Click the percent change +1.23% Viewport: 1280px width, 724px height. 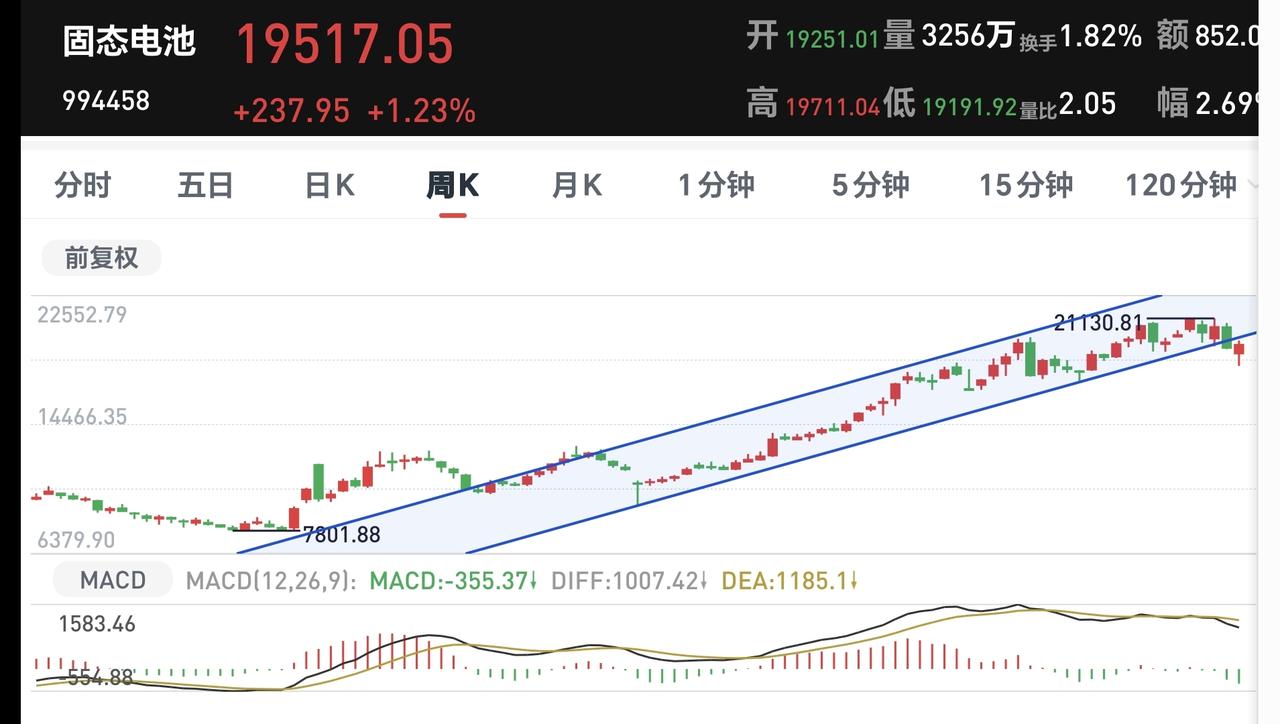pos(421,111)
